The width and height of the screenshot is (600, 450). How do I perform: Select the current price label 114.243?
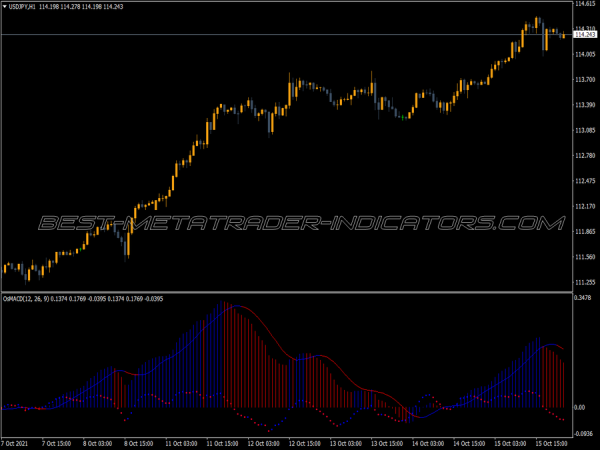click(x=585, y=34)
